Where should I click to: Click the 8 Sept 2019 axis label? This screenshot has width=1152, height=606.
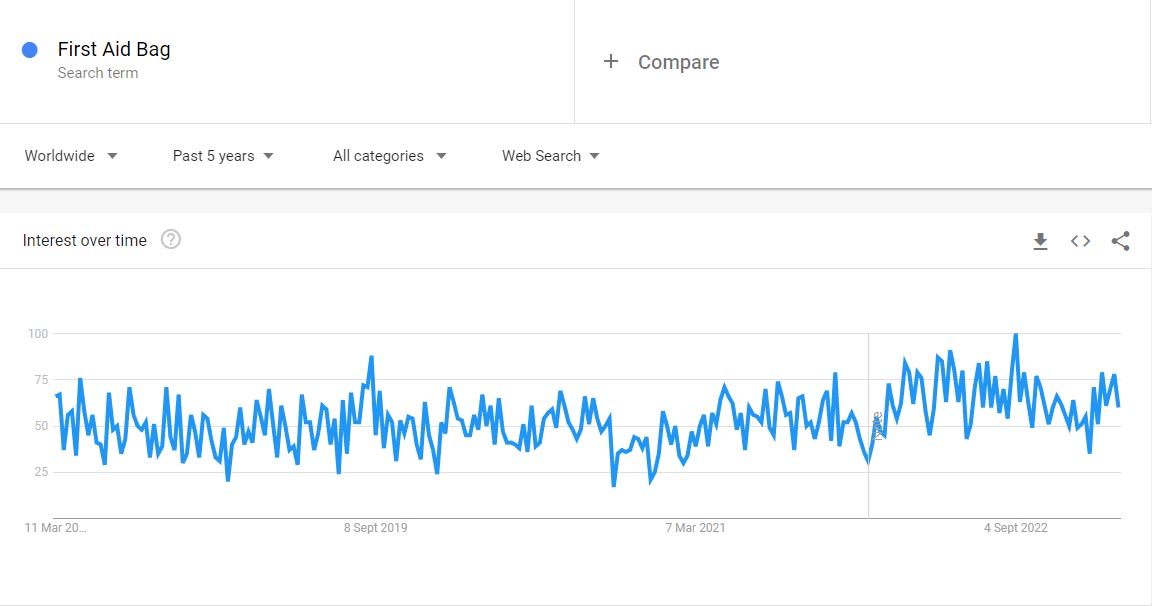tap(375, 528)
